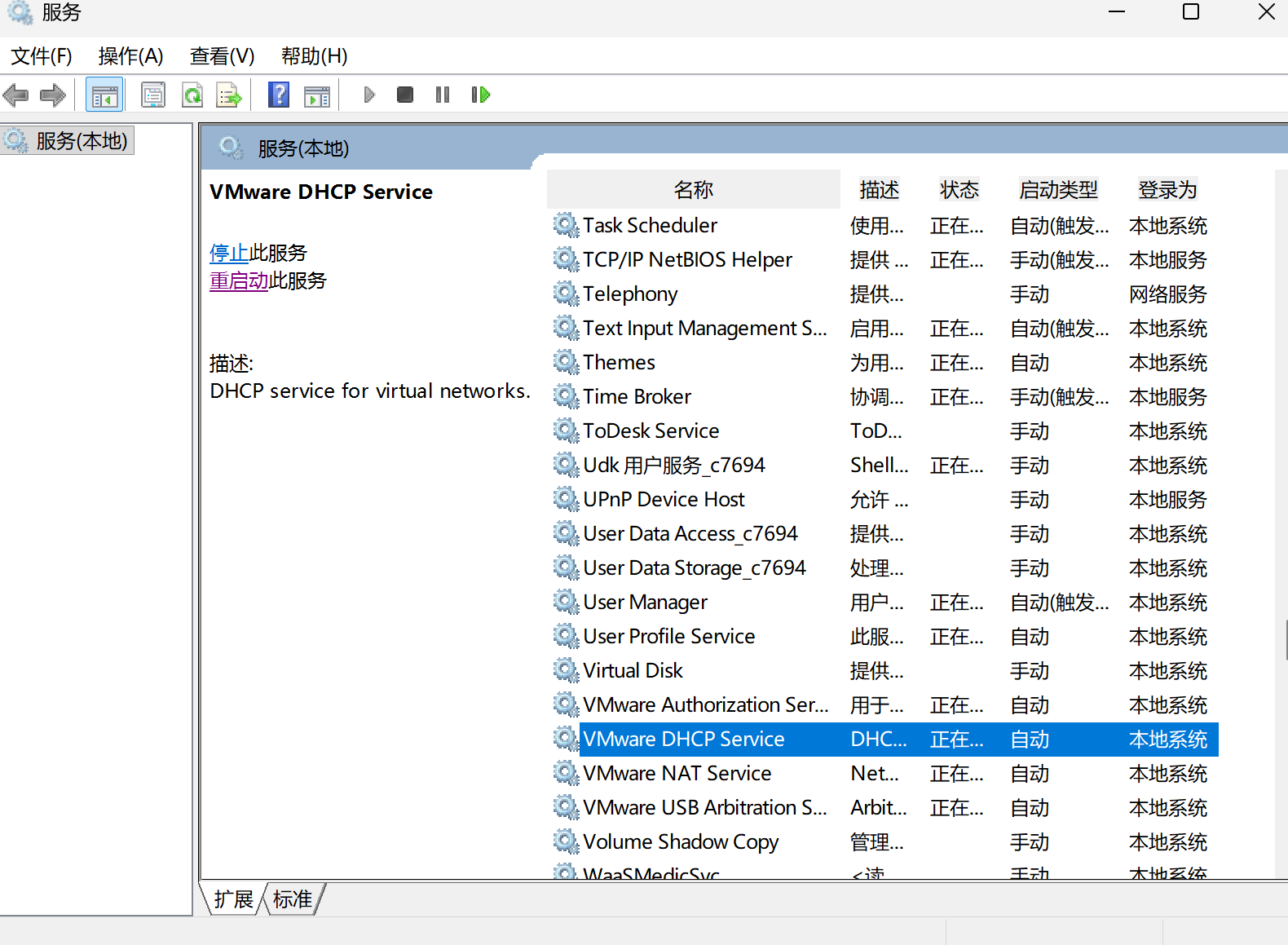The image size is (1288, 945).
Task: Click the Arbit... description of VMware USB Arbitration
Action: coord(879,808)
